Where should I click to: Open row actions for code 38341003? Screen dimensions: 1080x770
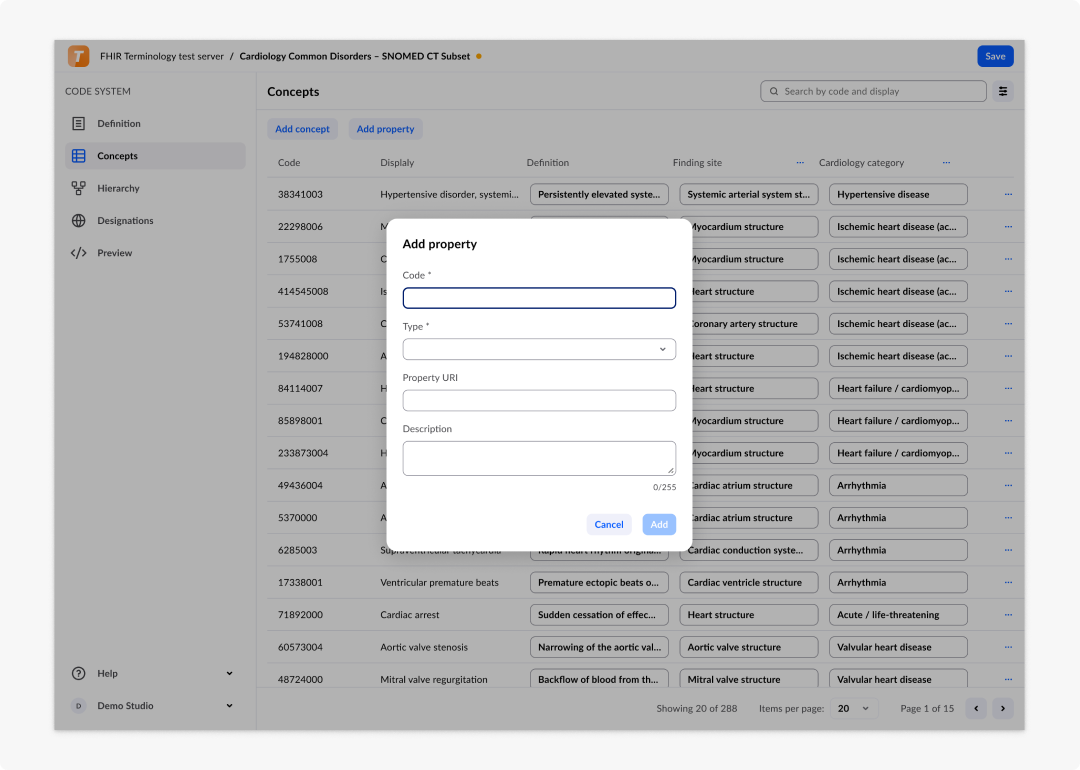tap(1008, 194)
